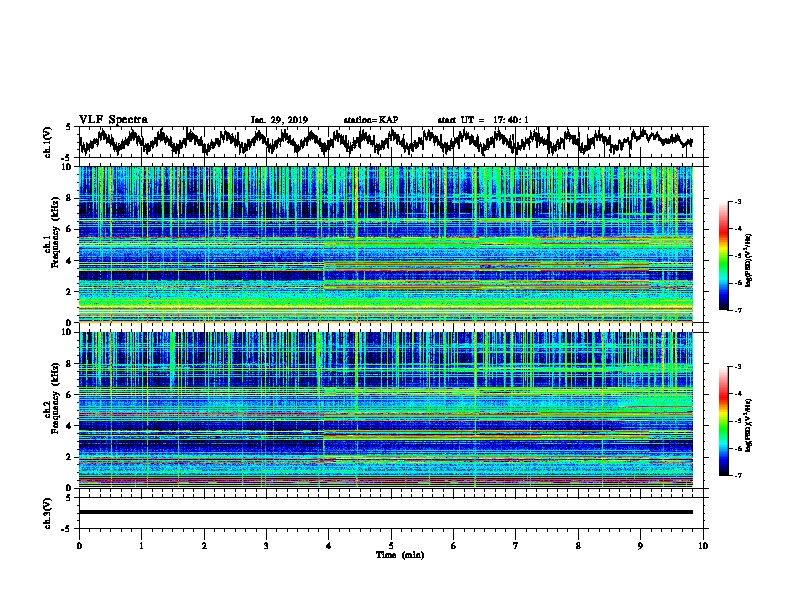The width and height of the screenshot is (792, 612).
Task: Click the time axis tick label "2"
Action: [204, 546]
